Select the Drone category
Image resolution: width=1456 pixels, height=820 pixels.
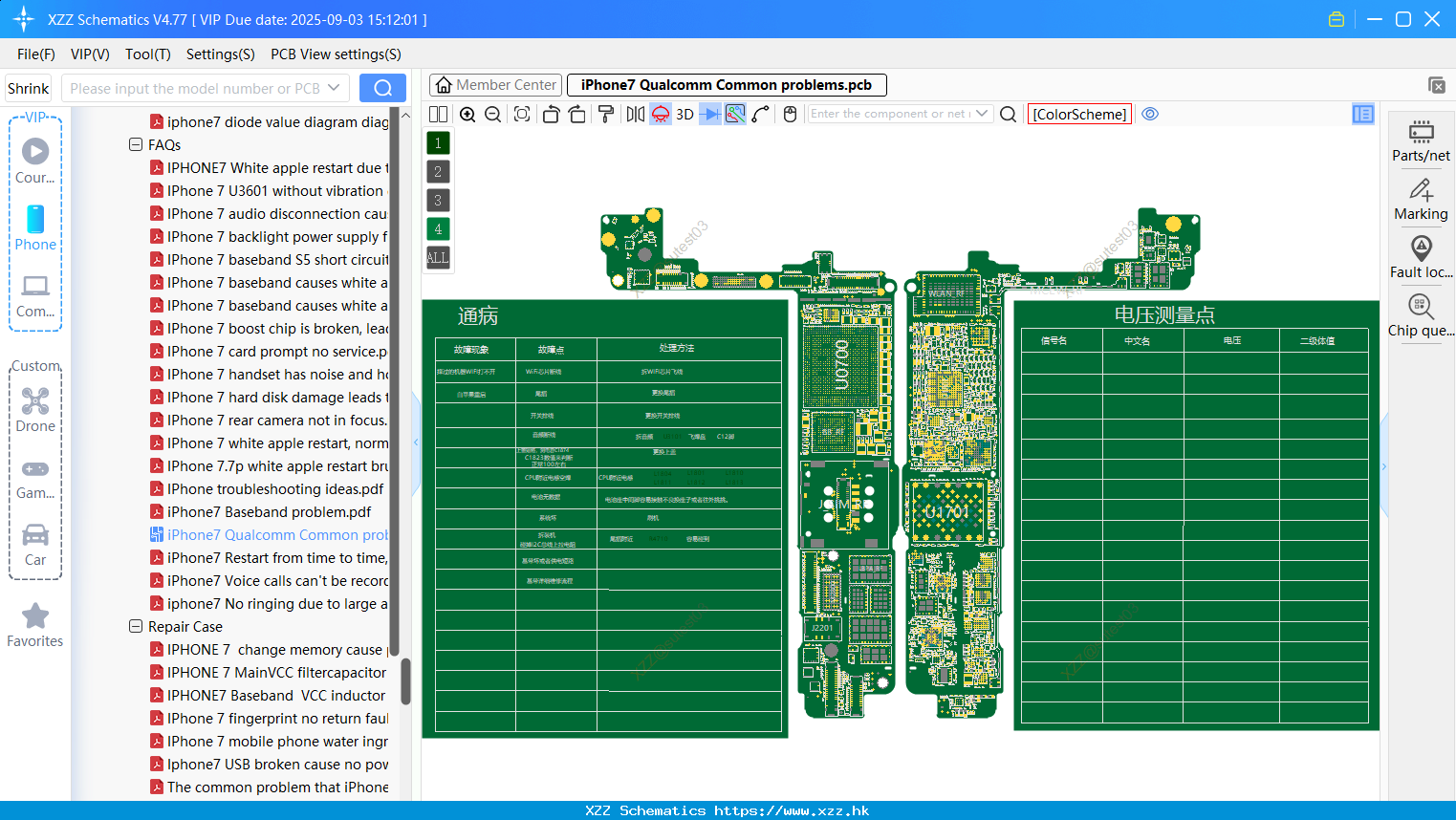[35, 410]
